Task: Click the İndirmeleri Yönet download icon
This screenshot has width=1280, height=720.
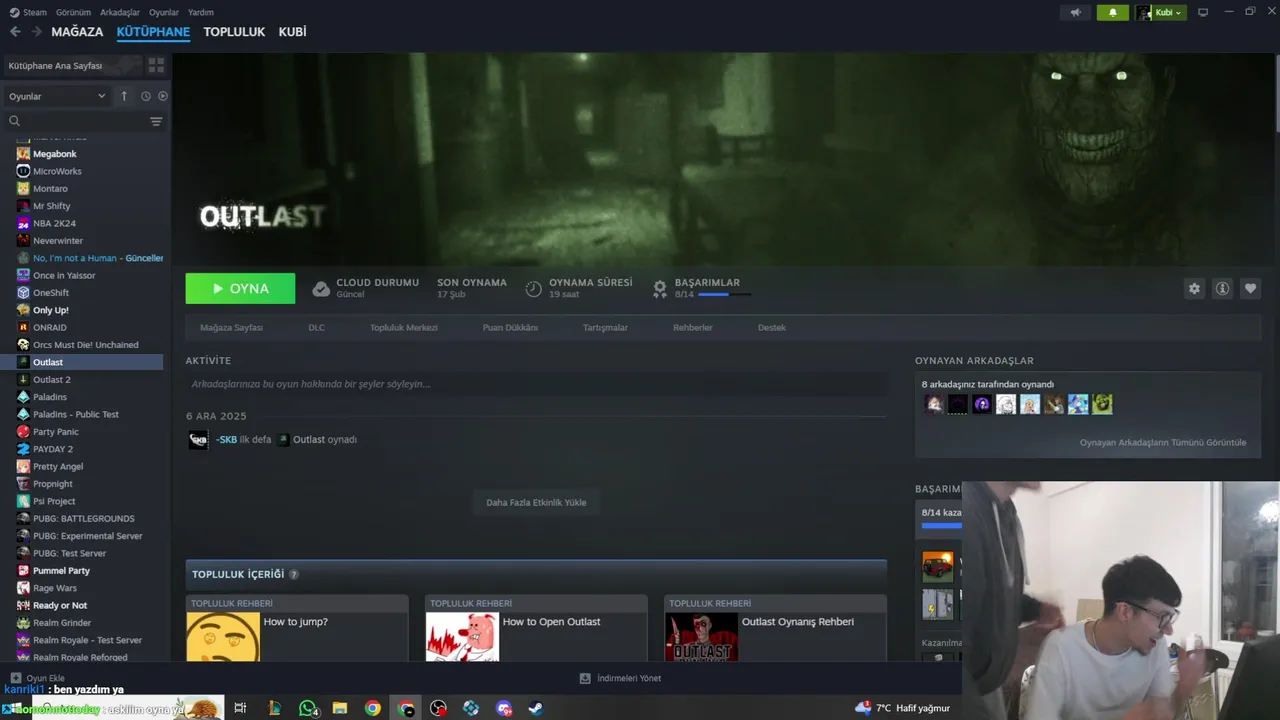Action: click(585, 678)
